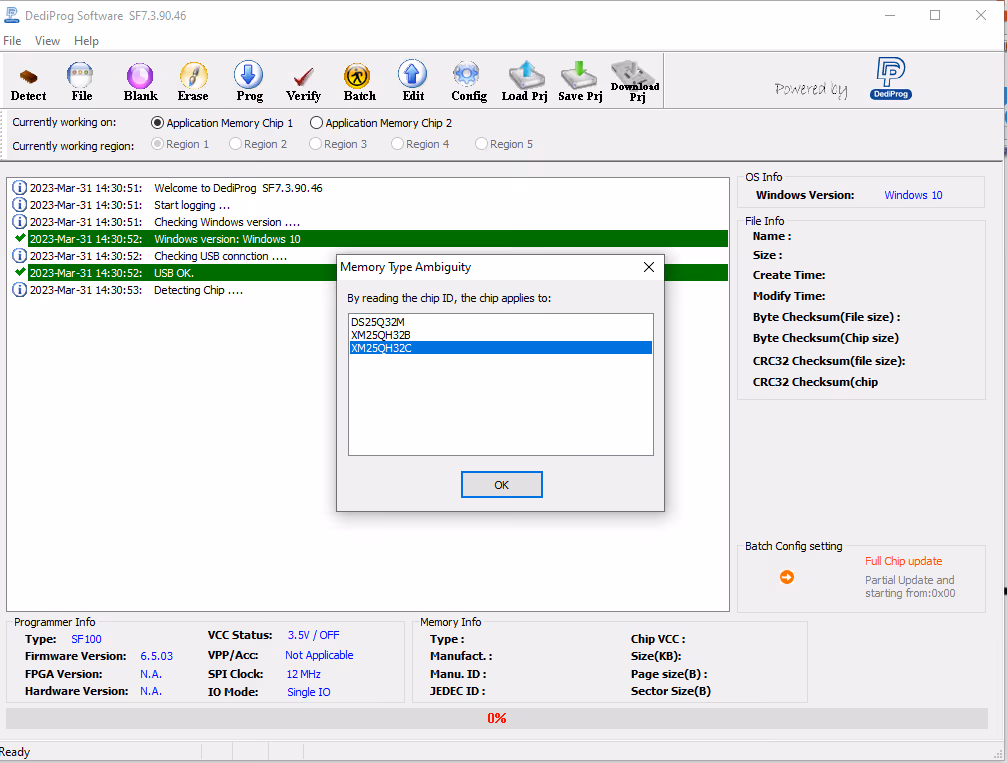Close the Memory Type Ambiguity dialog

[x=649, y=267]
